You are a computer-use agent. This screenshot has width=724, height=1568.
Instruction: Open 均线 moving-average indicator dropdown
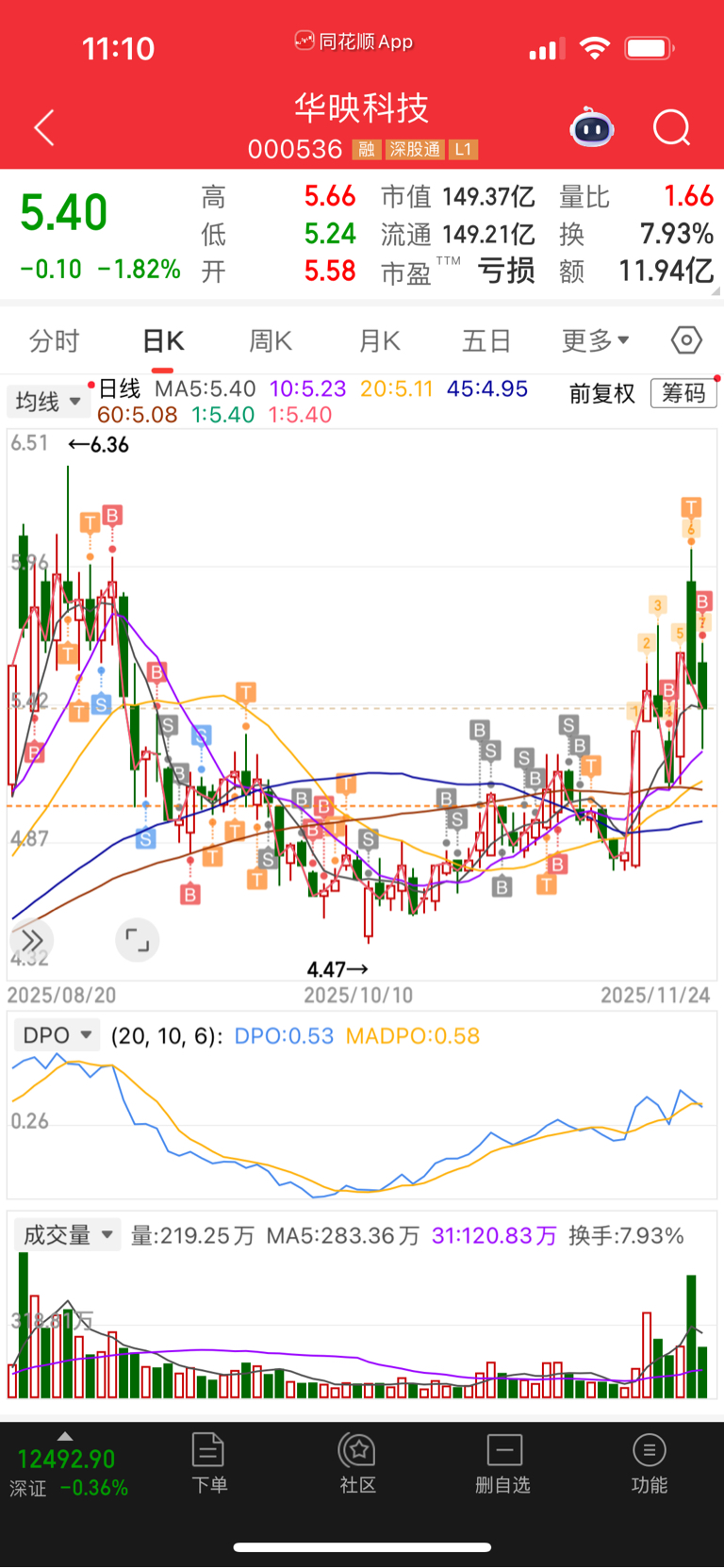point(48,402)
